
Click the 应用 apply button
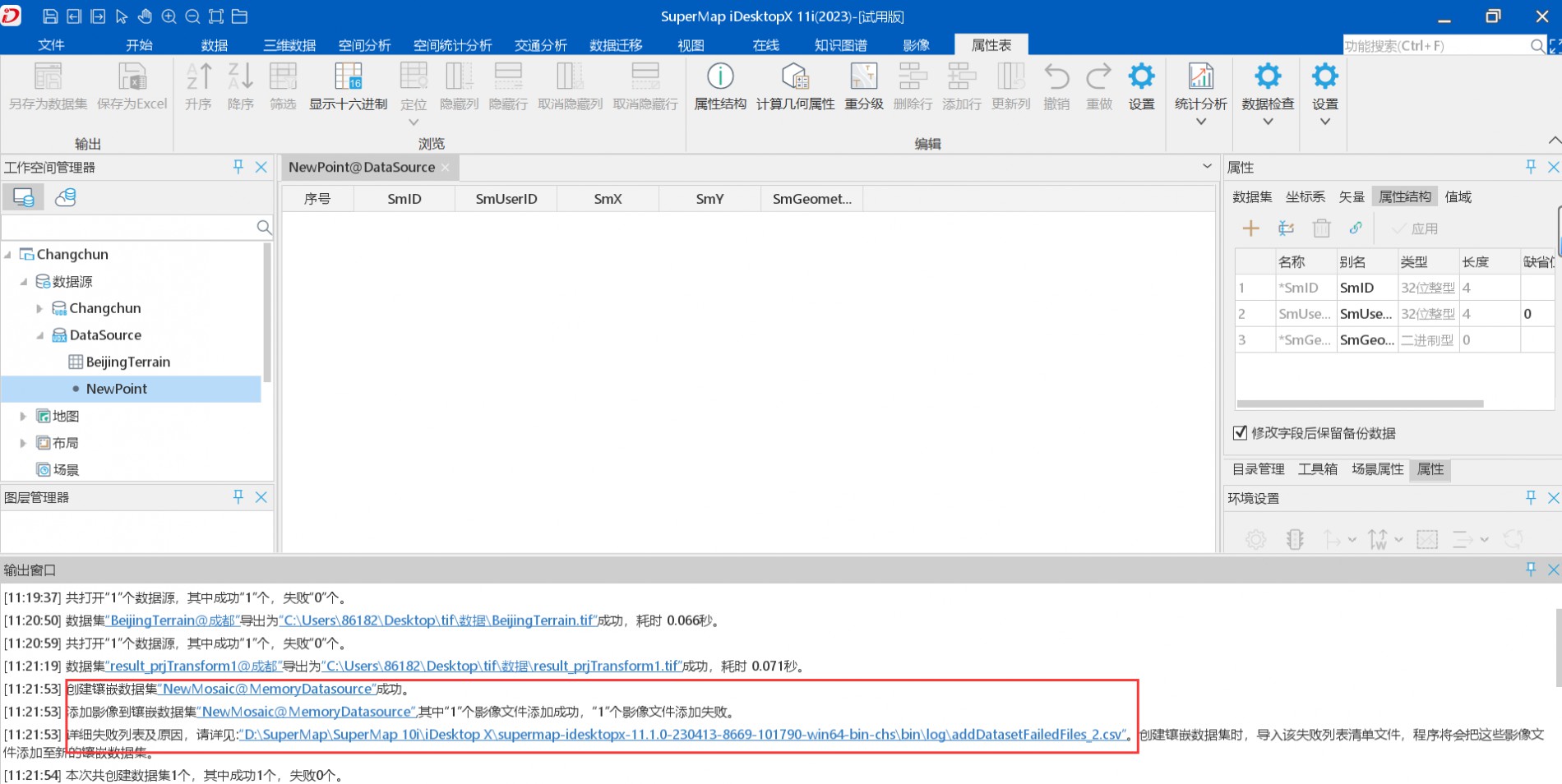[x=1415, y=228]
